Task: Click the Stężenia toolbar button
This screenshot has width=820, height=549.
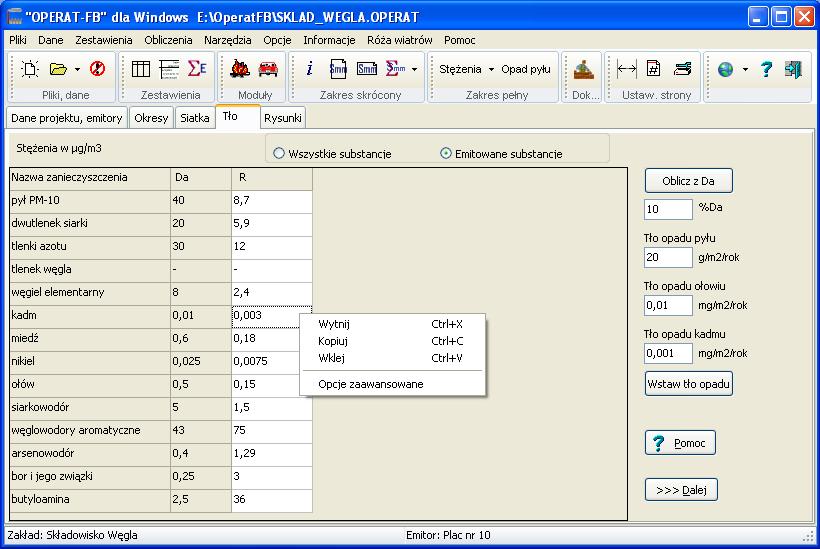Action: tap(460, 69)
